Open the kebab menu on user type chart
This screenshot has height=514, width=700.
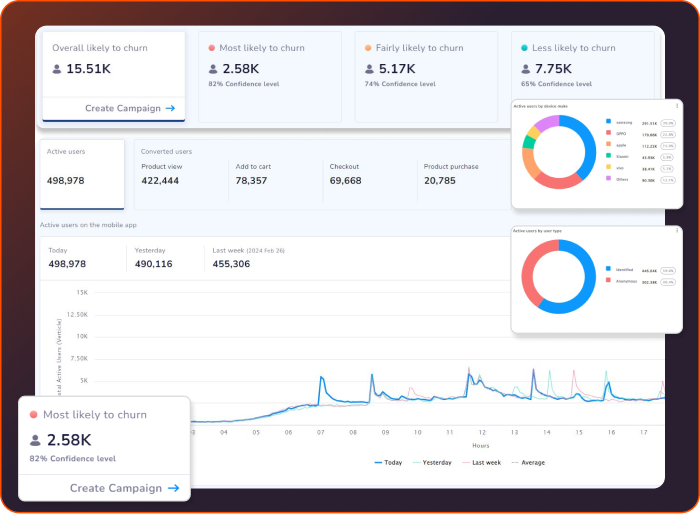click(677, 231)
